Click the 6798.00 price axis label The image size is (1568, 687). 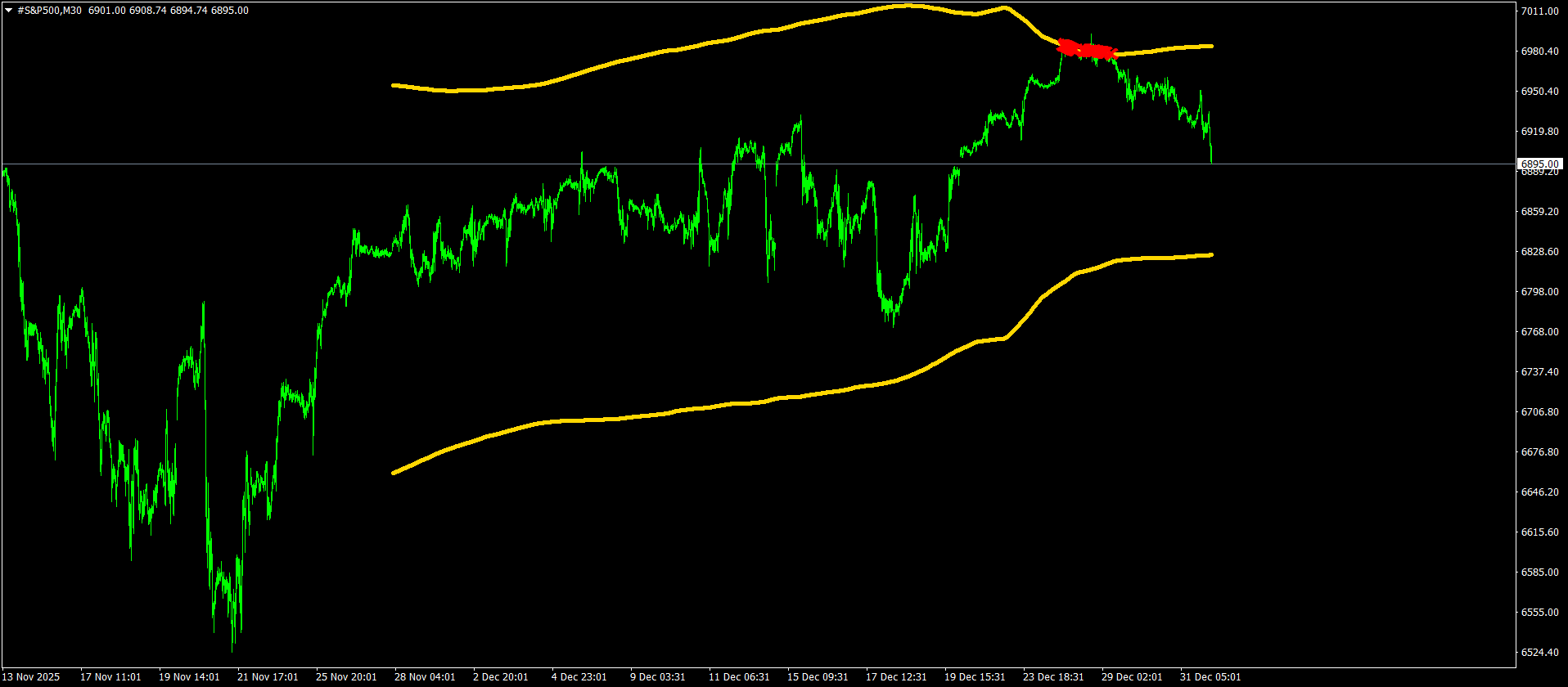click(1539, 292)
